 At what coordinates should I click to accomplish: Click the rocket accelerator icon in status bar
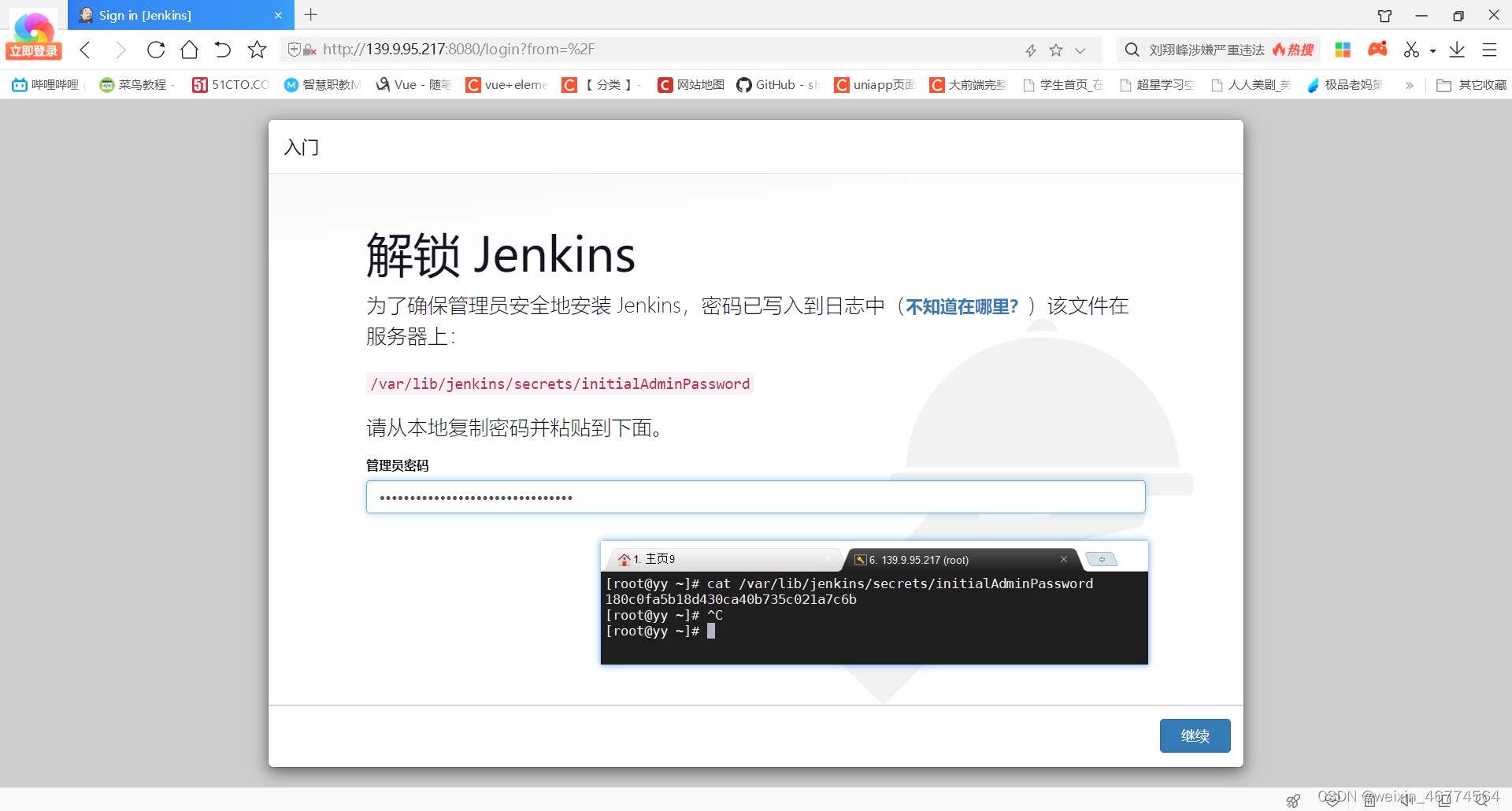pos(1293,800)
